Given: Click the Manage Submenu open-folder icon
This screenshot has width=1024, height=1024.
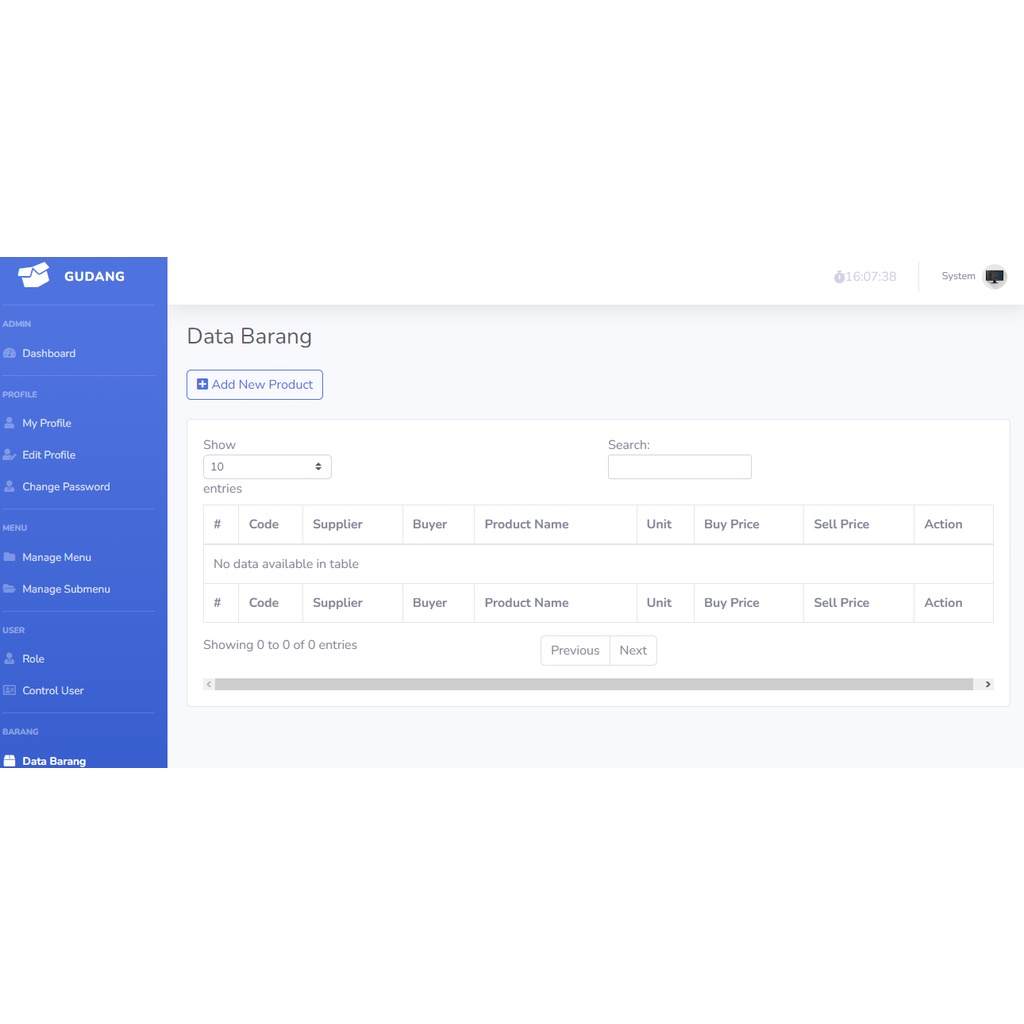Looking at the screenshot, I should coord(9,588).
